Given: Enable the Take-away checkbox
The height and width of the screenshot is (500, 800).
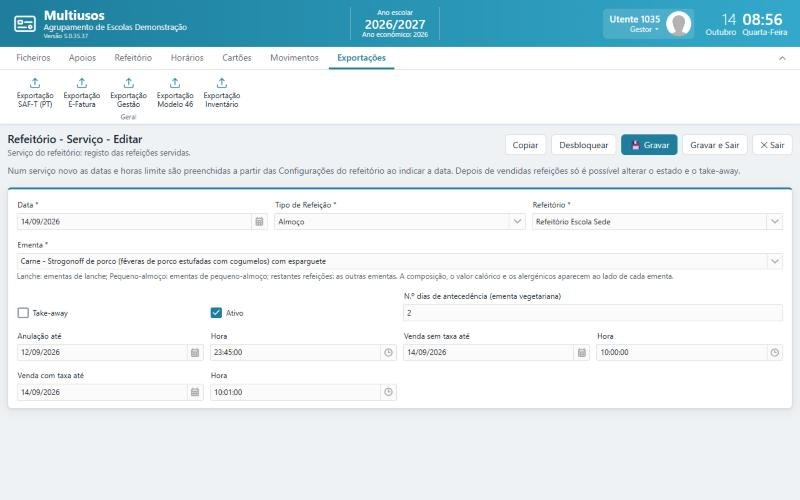Looking at the screenshot, I should (23, 313).
